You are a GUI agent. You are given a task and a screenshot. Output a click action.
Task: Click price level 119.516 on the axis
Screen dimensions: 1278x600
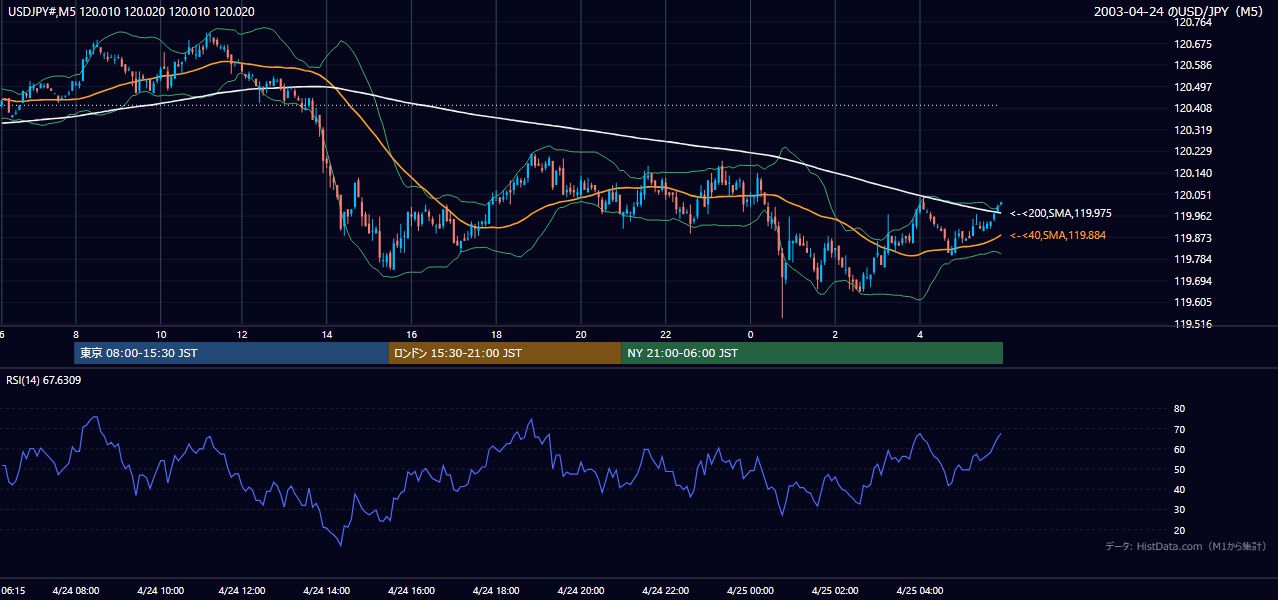coord(1191,324)
